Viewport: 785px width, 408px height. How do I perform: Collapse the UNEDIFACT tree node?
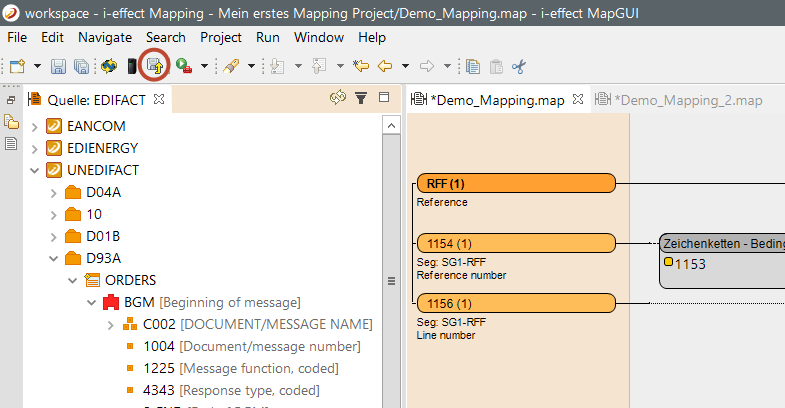[x=35, y=170]
